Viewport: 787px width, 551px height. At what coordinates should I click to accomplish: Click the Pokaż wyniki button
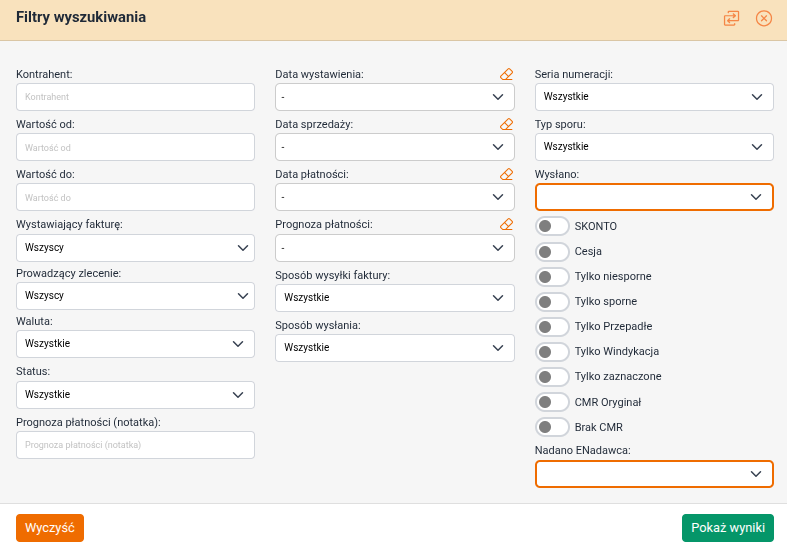click(x=727, y=528)
